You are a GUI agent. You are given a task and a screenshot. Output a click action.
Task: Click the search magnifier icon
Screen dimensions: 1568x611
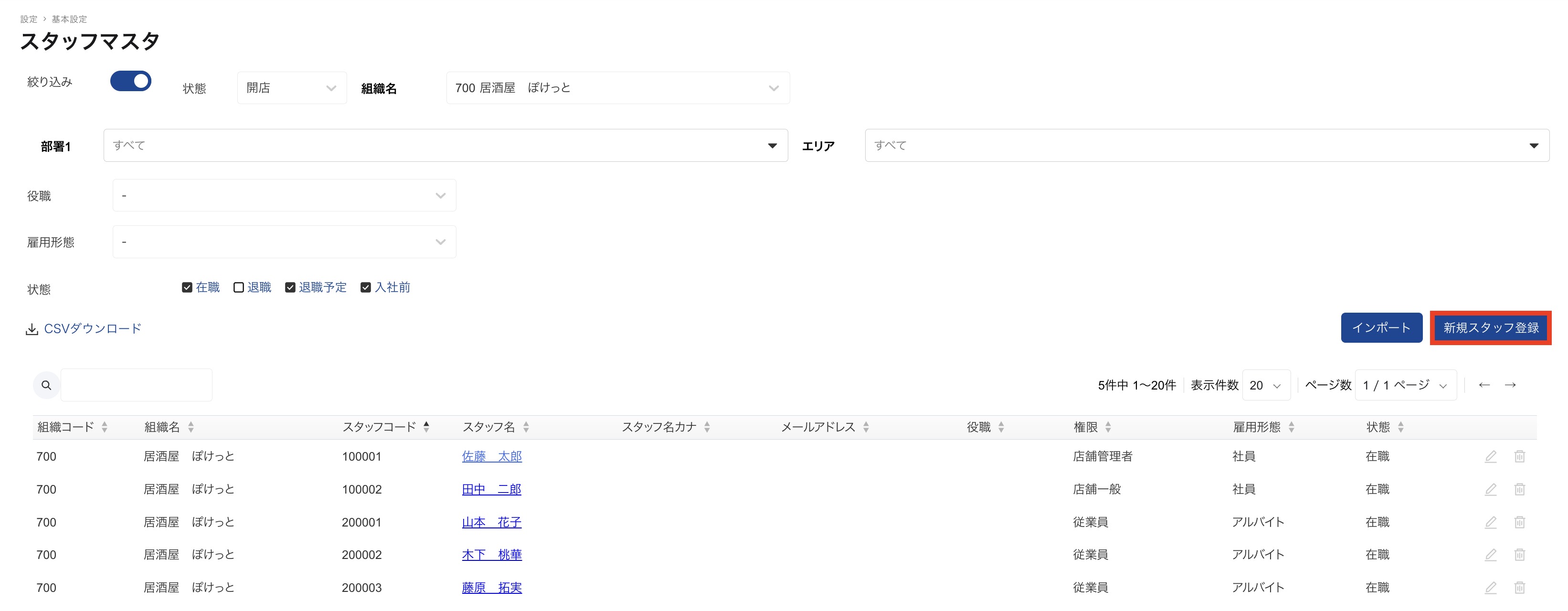(x=46, y=385)
